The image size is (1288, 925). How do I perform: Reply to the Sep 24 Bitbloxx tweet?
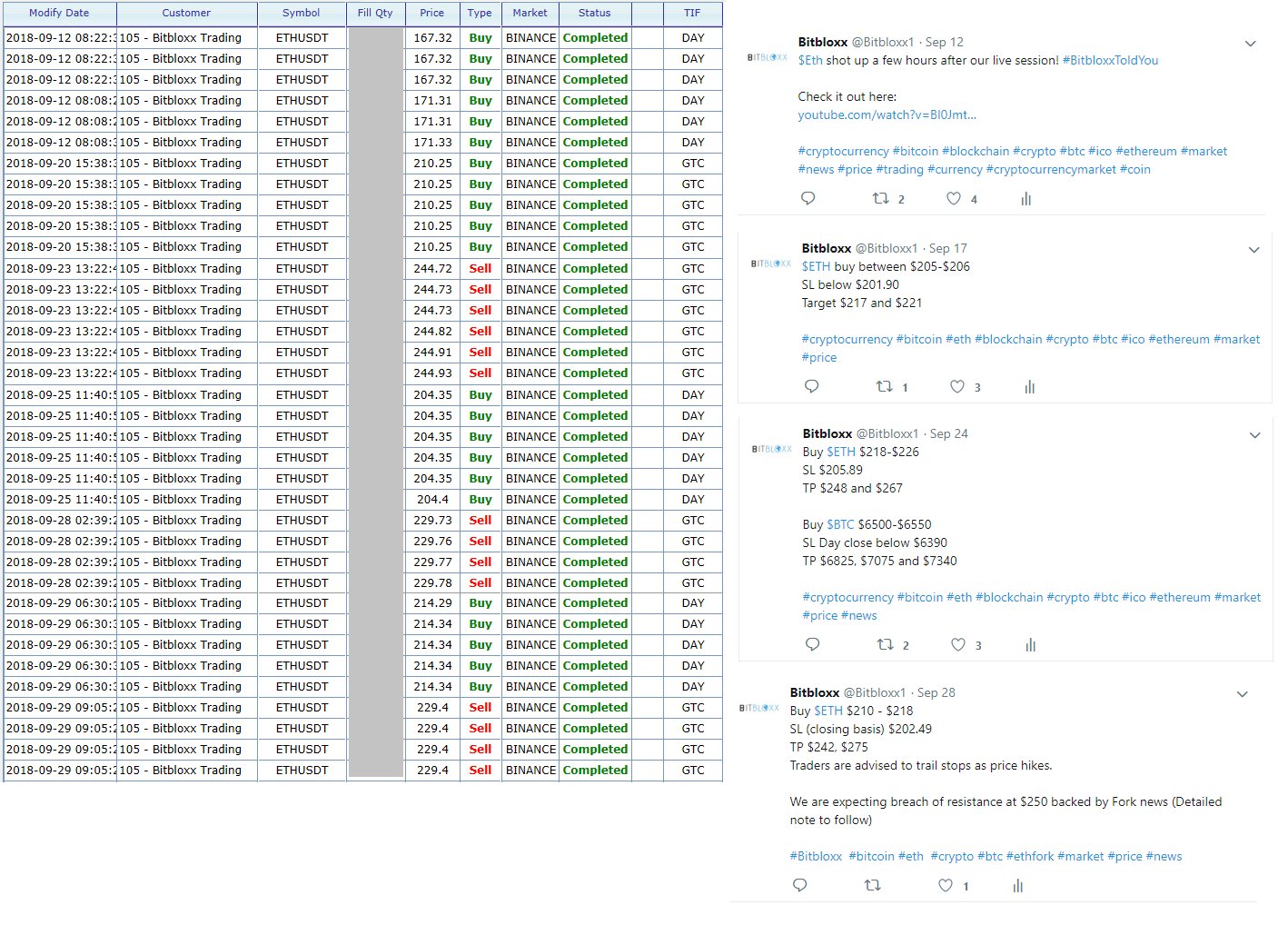pos(812,644)
